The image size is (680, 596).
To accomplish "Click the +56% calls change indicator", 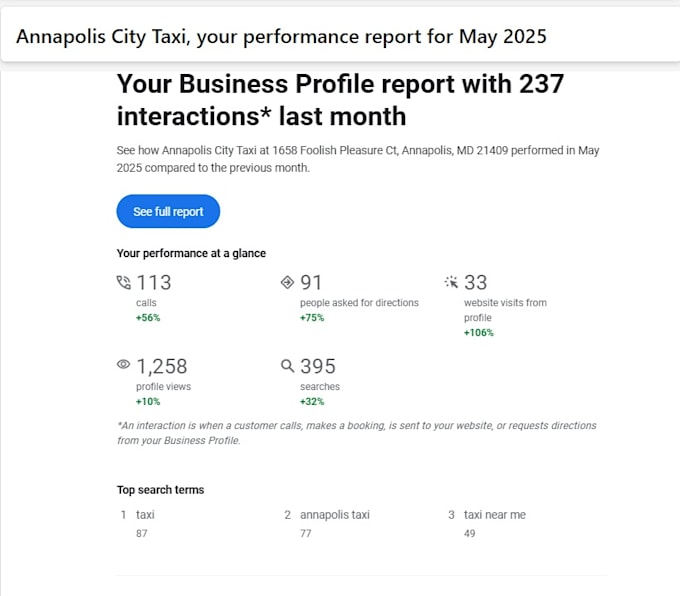I will 148,318.
